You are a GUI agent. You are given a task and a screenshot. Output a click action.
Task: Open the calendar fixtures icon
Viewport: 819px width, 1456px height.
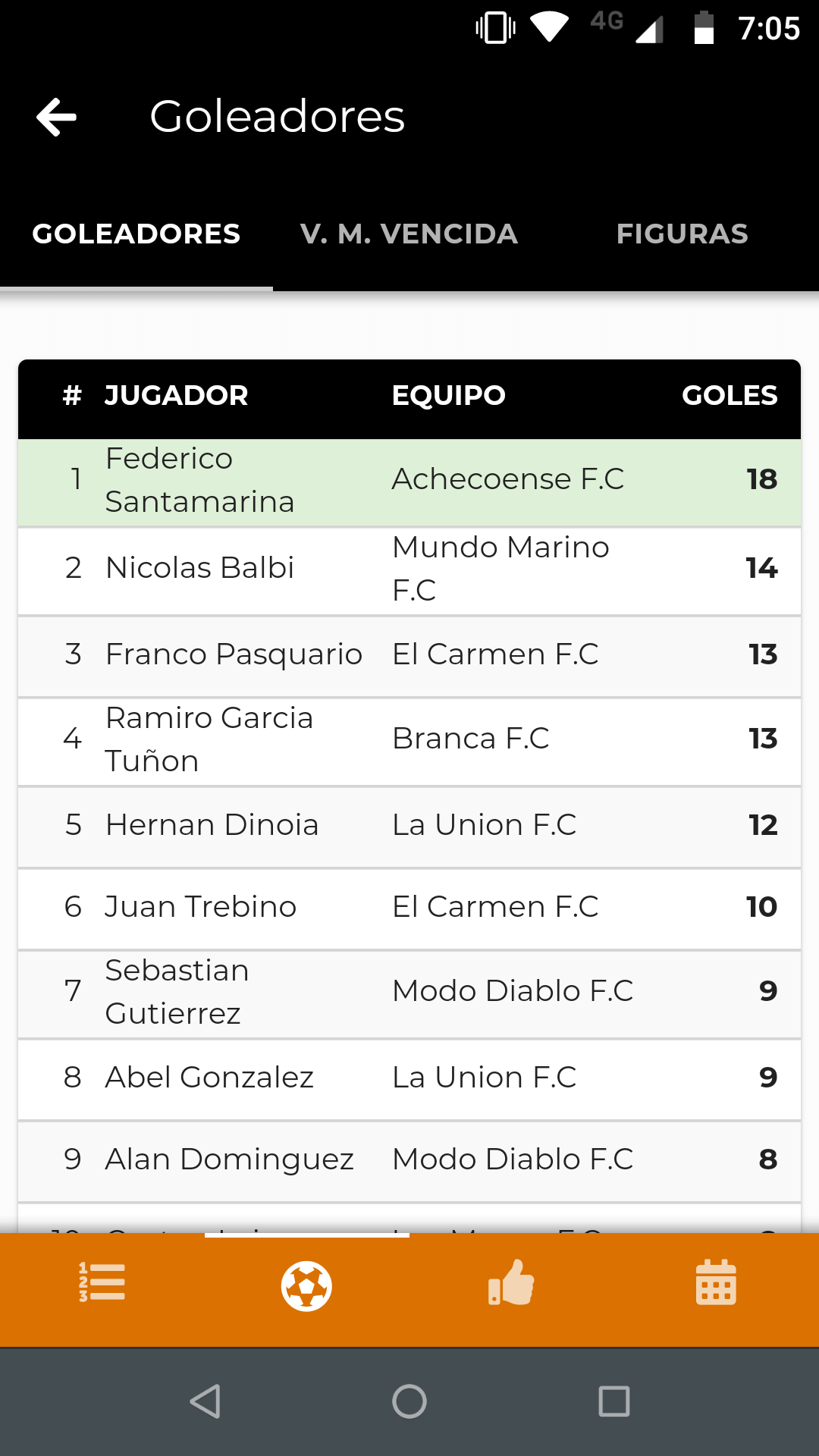tap(716, 1283)
